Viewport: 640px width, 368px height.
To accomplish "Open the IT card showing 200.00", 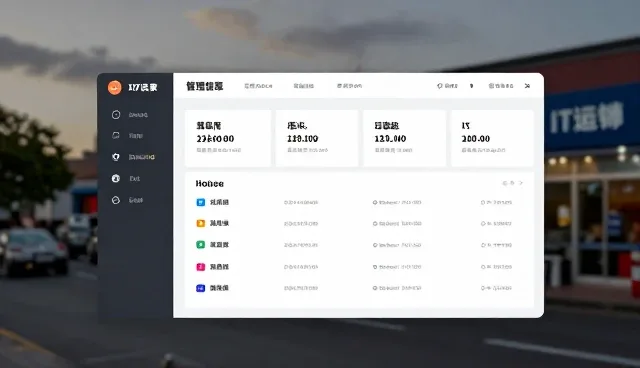I will 492,138.
